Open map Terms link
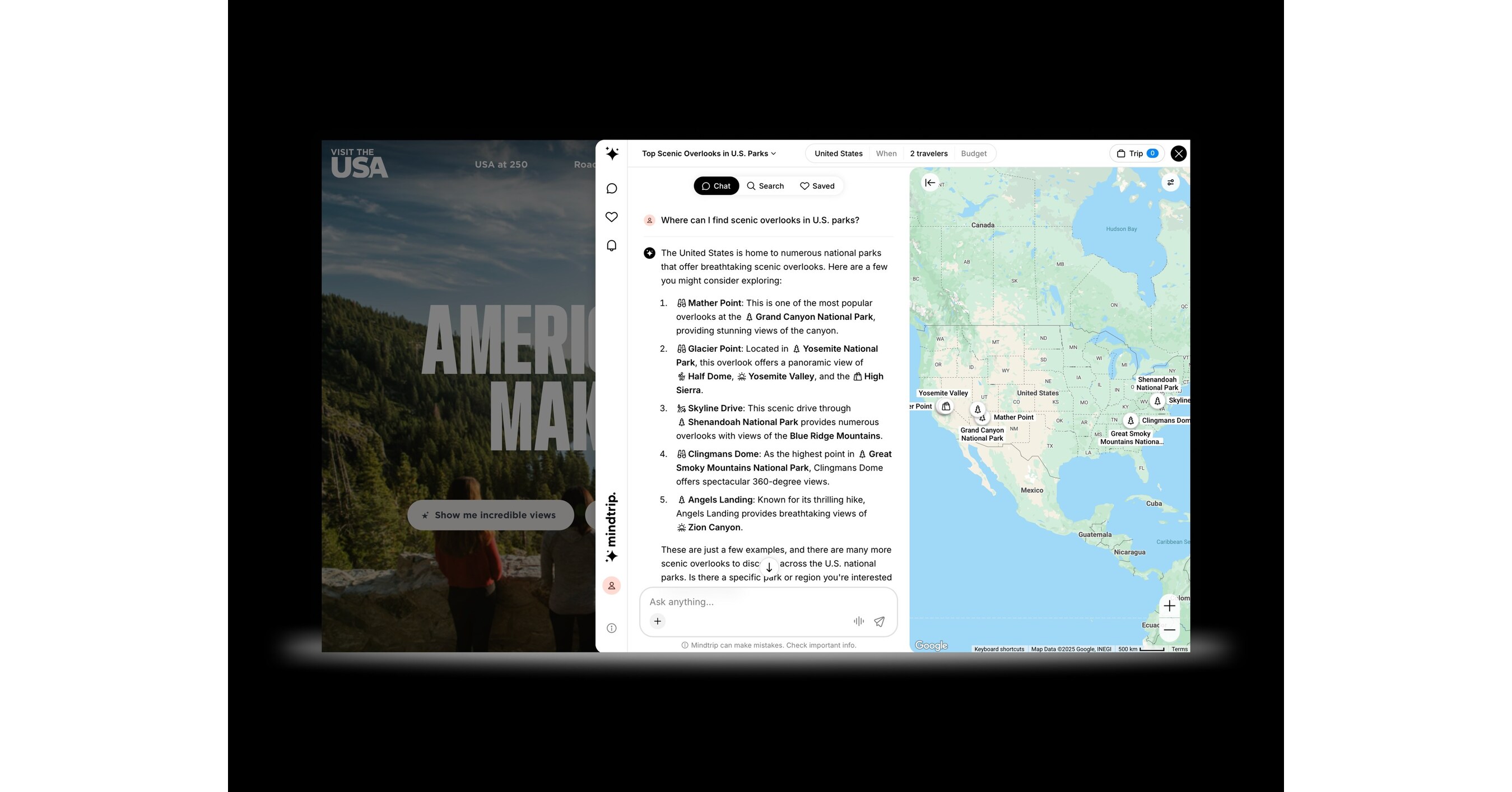This screenshot has height=792, width=1512. point(1179,649)
